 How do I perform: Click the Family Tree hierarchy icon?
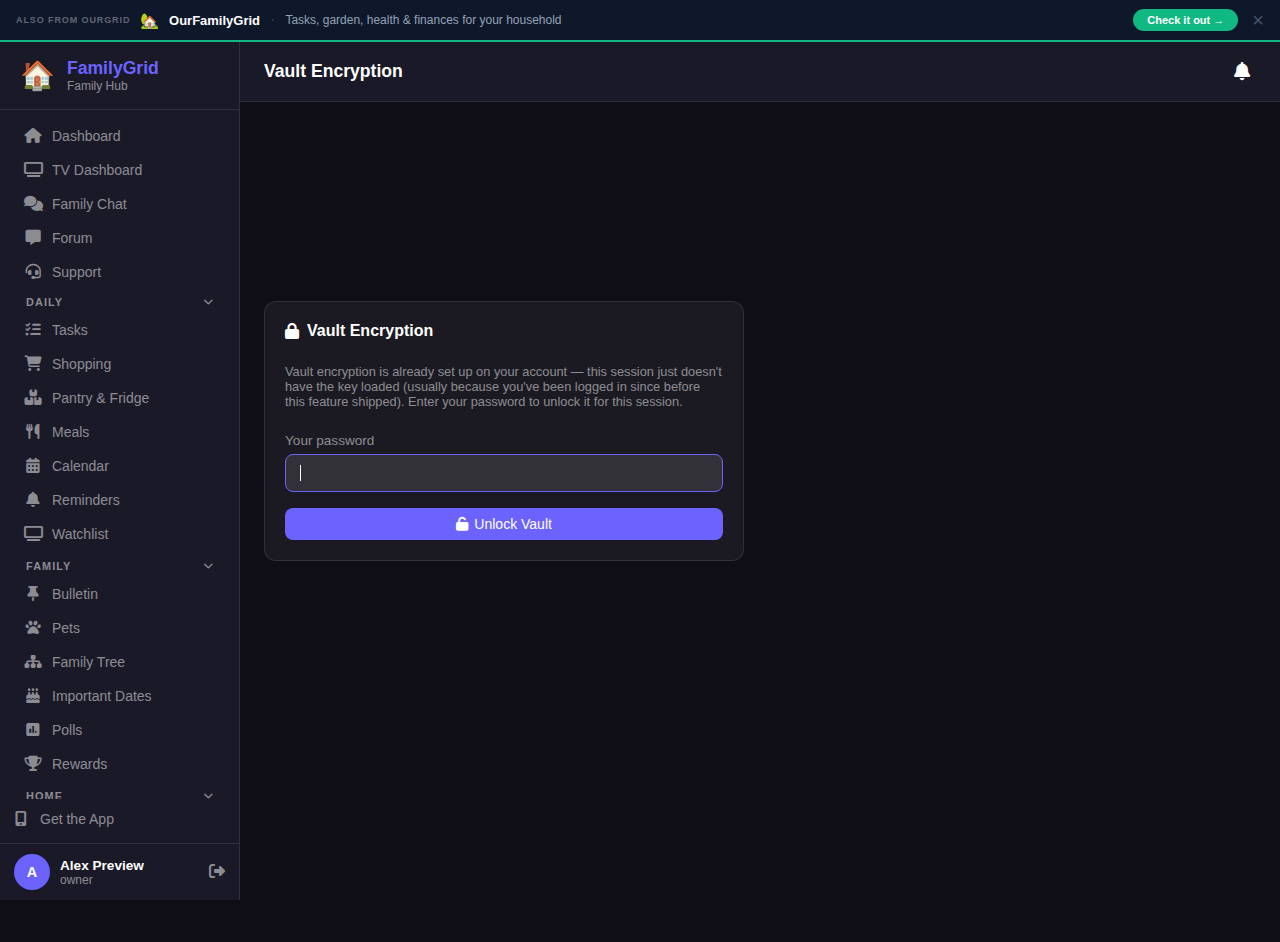(x=33, y=662)
